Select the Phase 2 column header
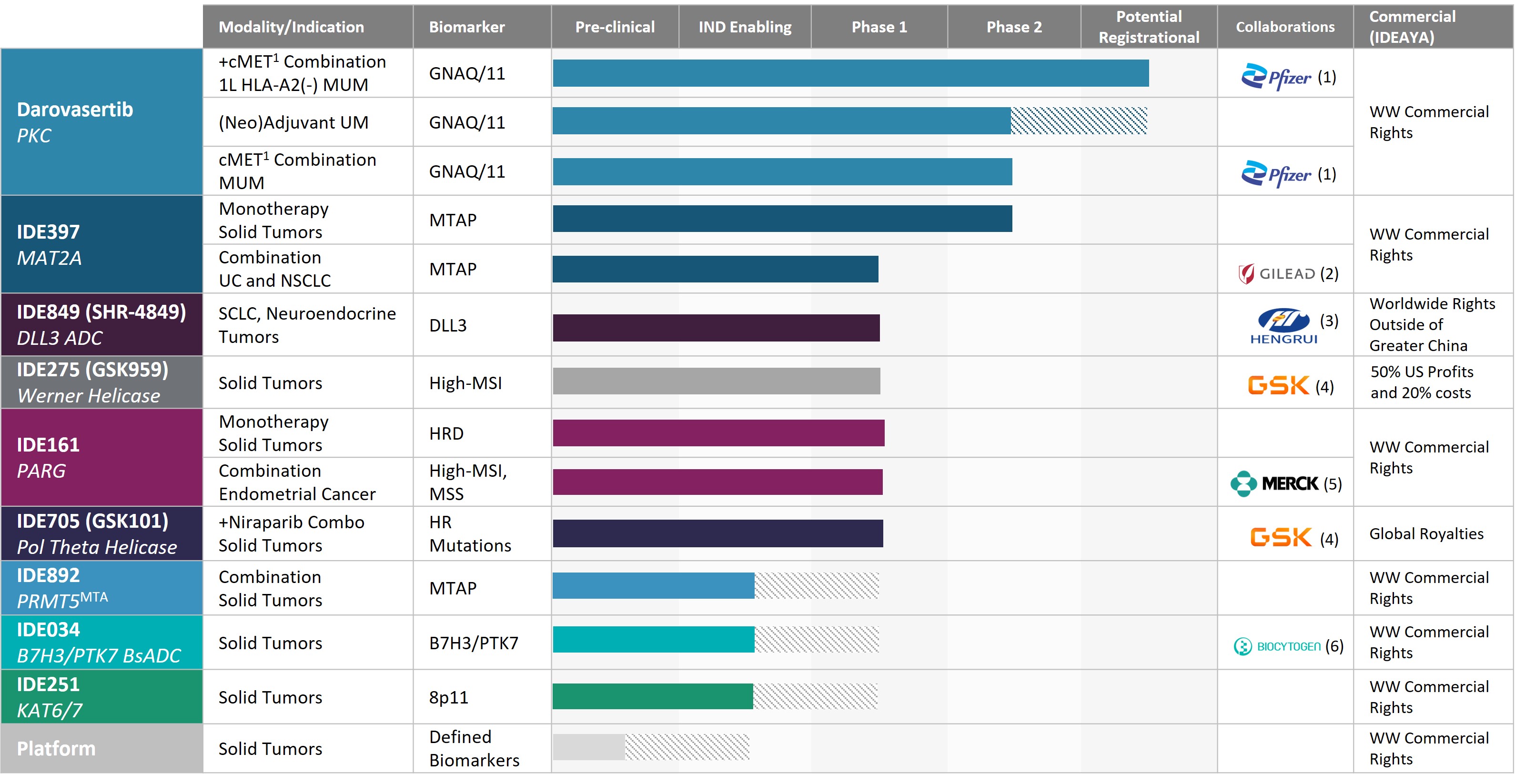This screenshot has height=784, width=1515. click(x=1013, y=27)
